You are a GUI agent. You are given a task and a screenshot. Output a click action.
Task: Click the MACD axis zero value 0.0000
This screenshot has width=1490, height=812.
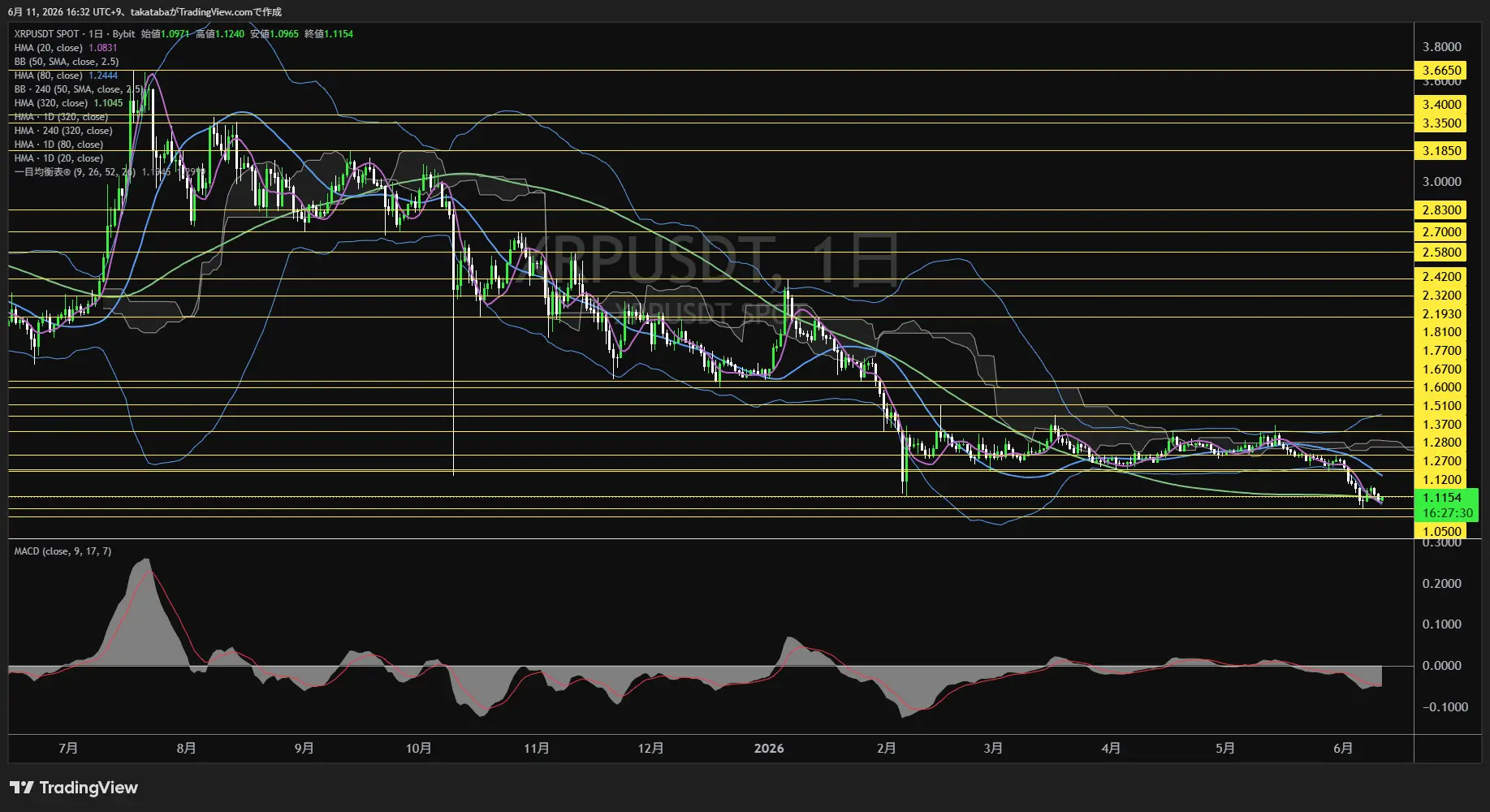[x=1441, y=666]
